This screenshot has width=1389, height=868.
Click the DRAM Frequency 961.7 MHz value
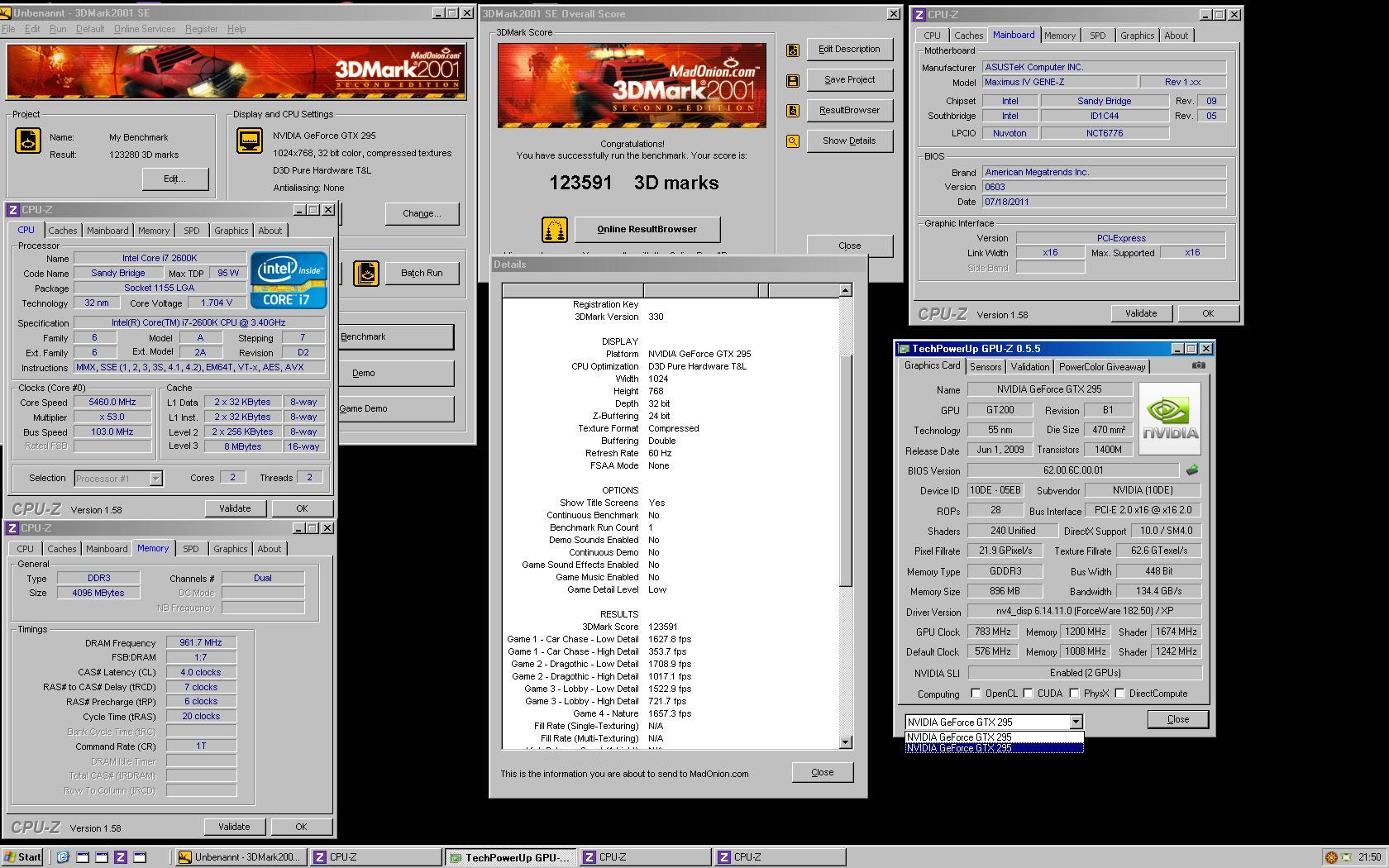pyautogui.click(x=201, y=643)
